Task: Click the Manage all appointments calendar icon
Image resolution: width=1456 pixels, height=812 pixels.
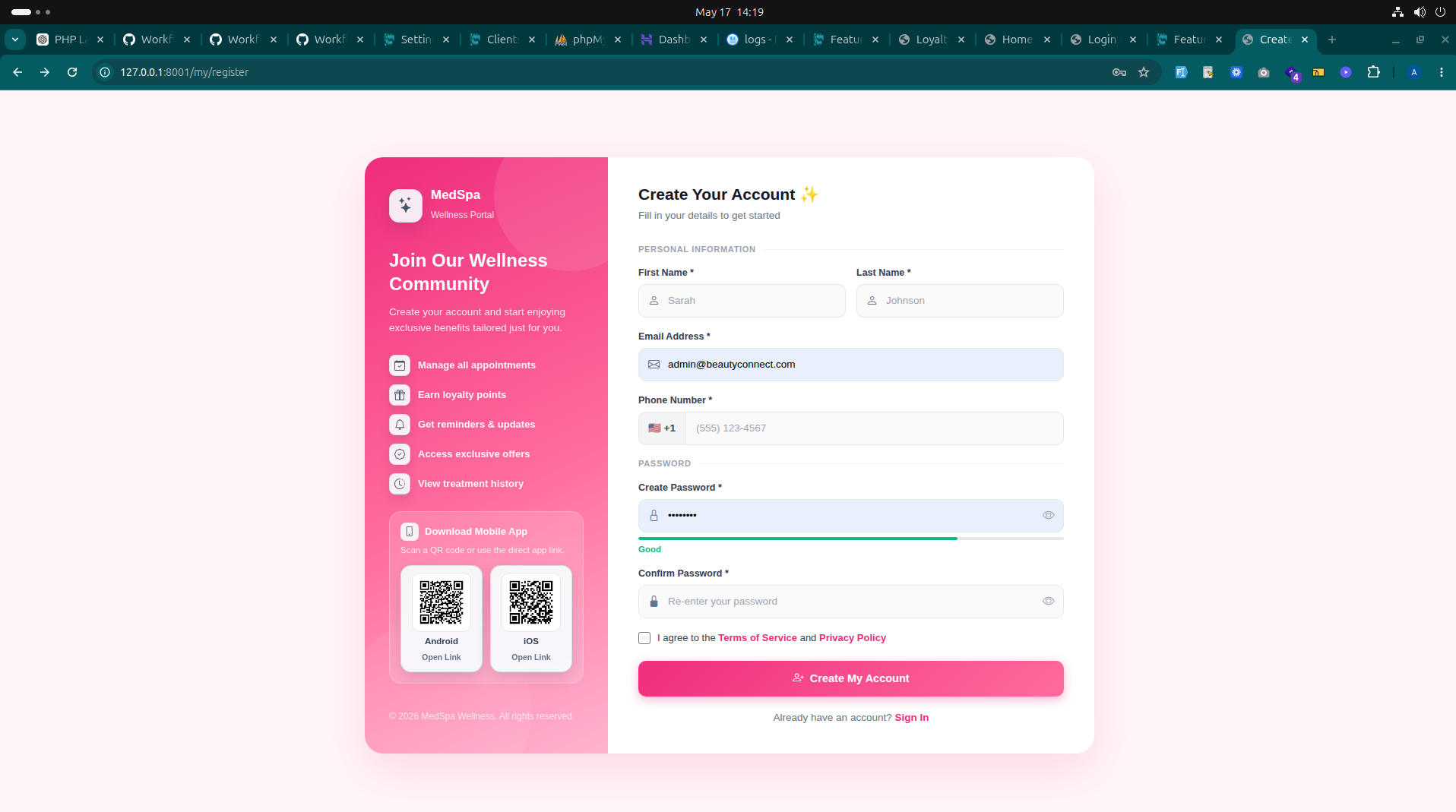Action: click(400, 365)
